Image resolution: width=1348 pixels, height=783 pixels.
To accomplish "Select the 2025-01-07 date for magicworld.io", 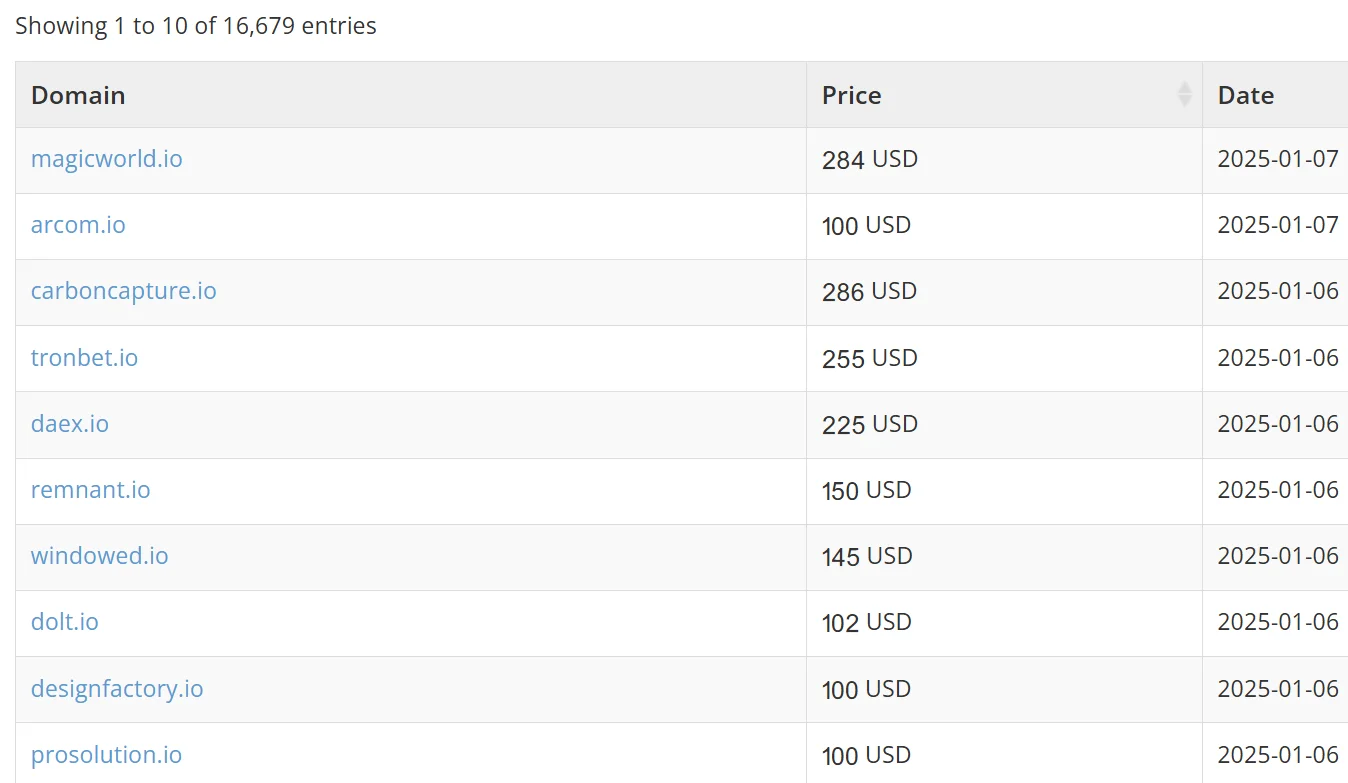I will 1277,159.
